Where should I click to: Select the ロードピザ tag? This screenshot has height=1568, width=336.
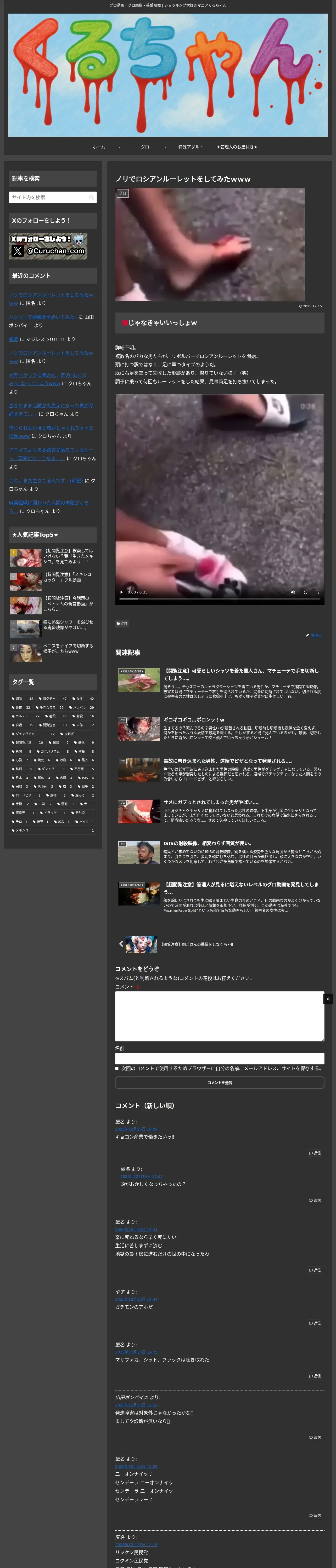point(26,795)
